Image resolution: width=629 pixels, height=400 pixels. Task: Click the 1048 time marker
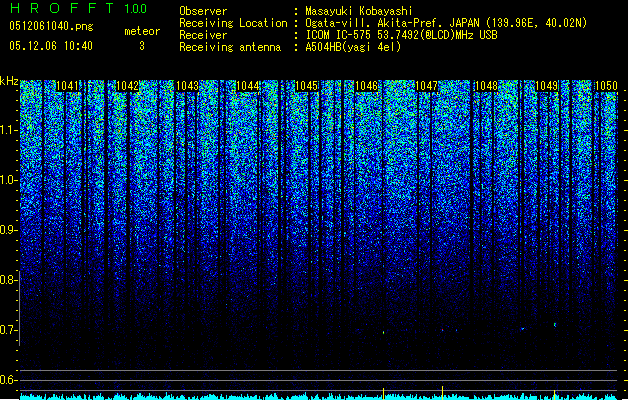click(486, 86)
